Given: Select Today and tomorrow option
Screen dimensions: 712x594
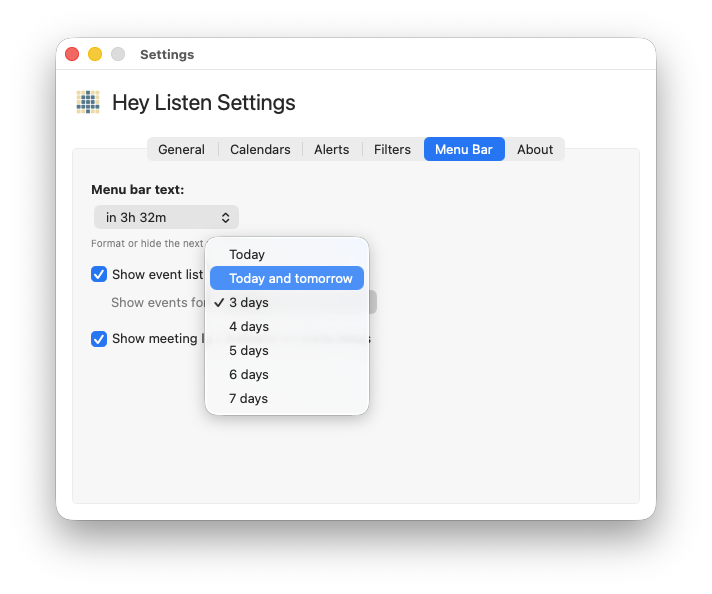Looking at the screenshot, I should coord(287,278).
